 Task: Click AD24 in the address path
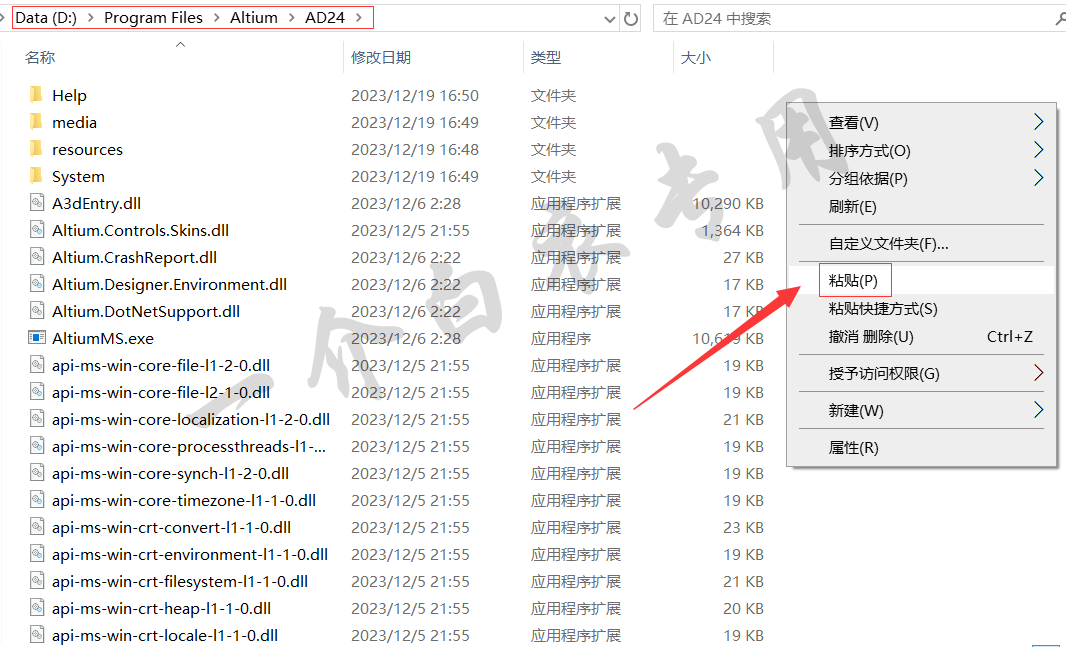(325, 18)
